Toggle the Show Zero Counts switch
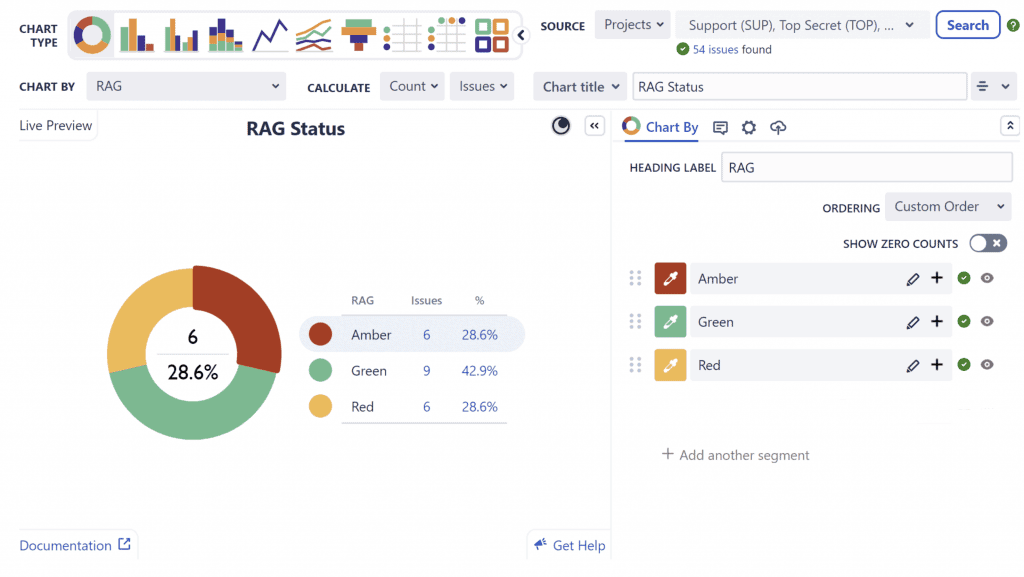 coord(988,243)
